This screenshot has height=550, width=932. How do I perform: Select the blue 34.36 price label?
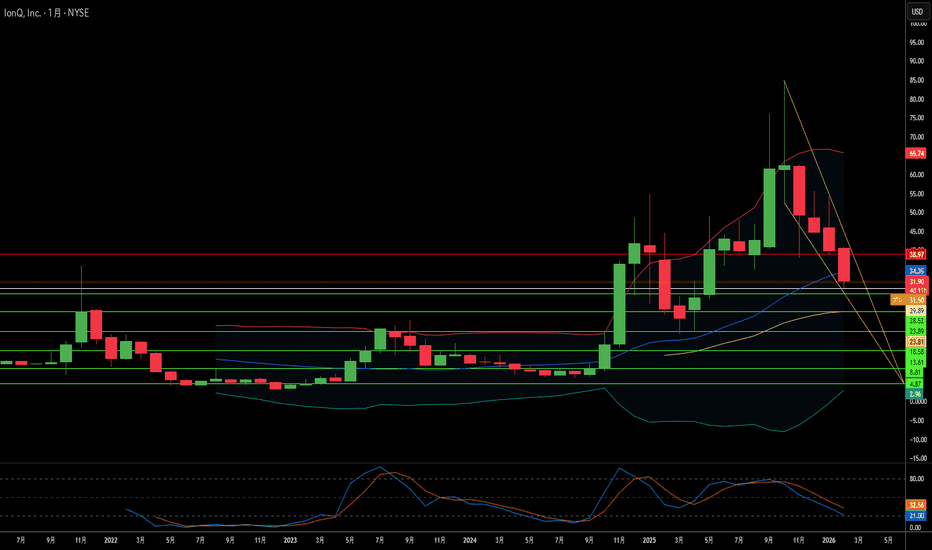915,270
